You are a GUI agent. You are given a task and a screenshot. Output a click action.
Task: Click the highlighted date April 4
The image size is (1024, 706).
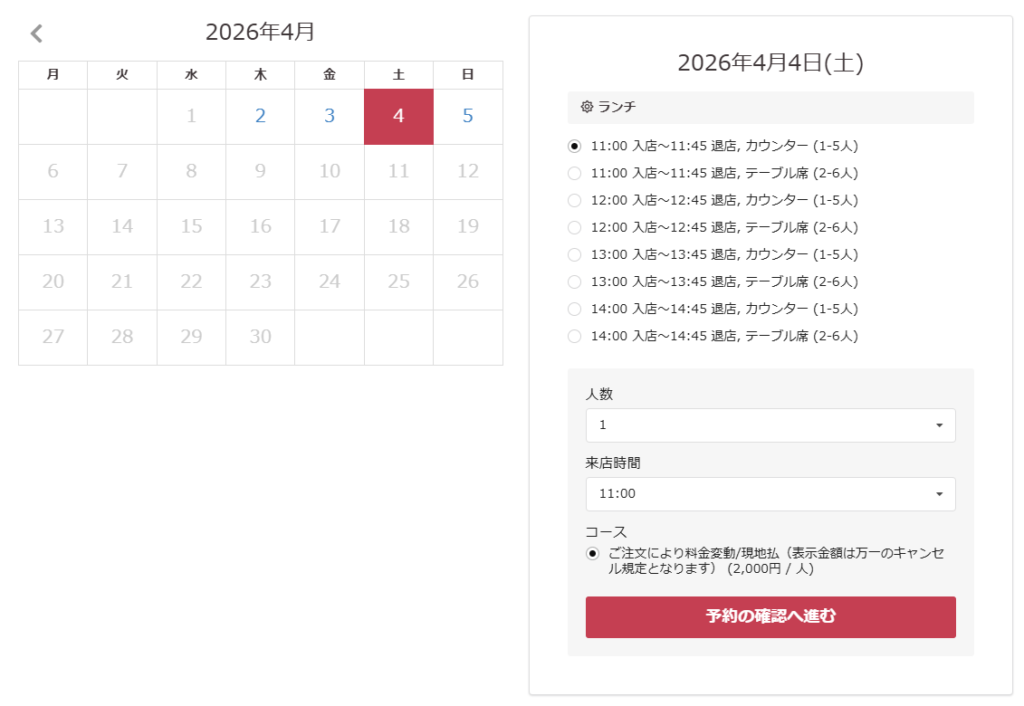398,116
